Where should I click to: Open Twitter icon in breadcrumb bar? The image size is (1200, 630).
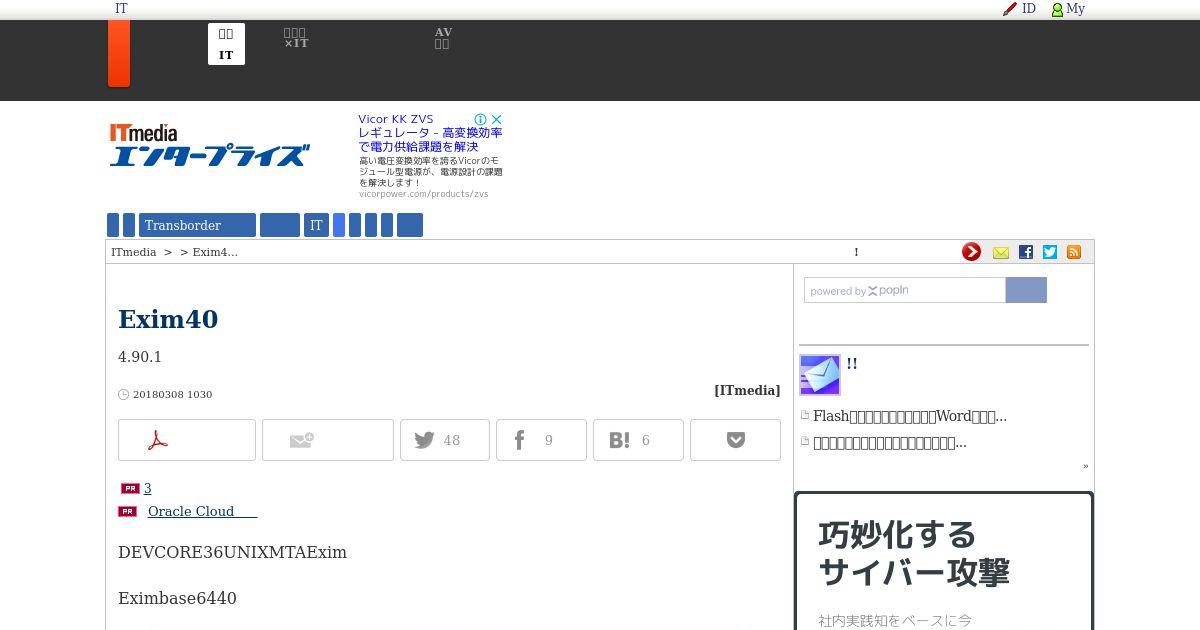(1050, 252)
